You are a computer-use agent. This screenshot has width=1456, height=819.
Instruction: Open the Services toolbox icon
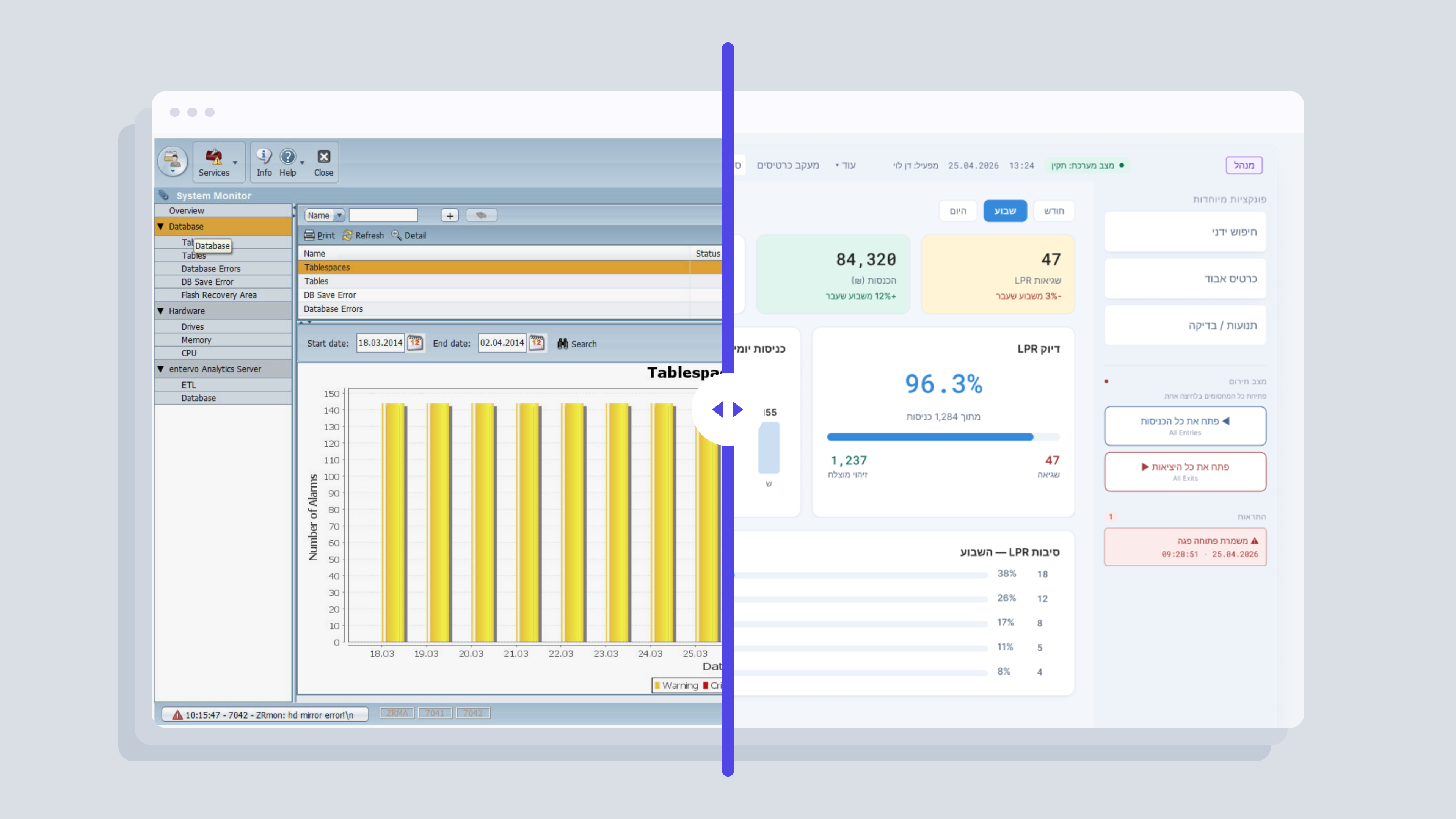pyautogui.click(x=213, y=157)
